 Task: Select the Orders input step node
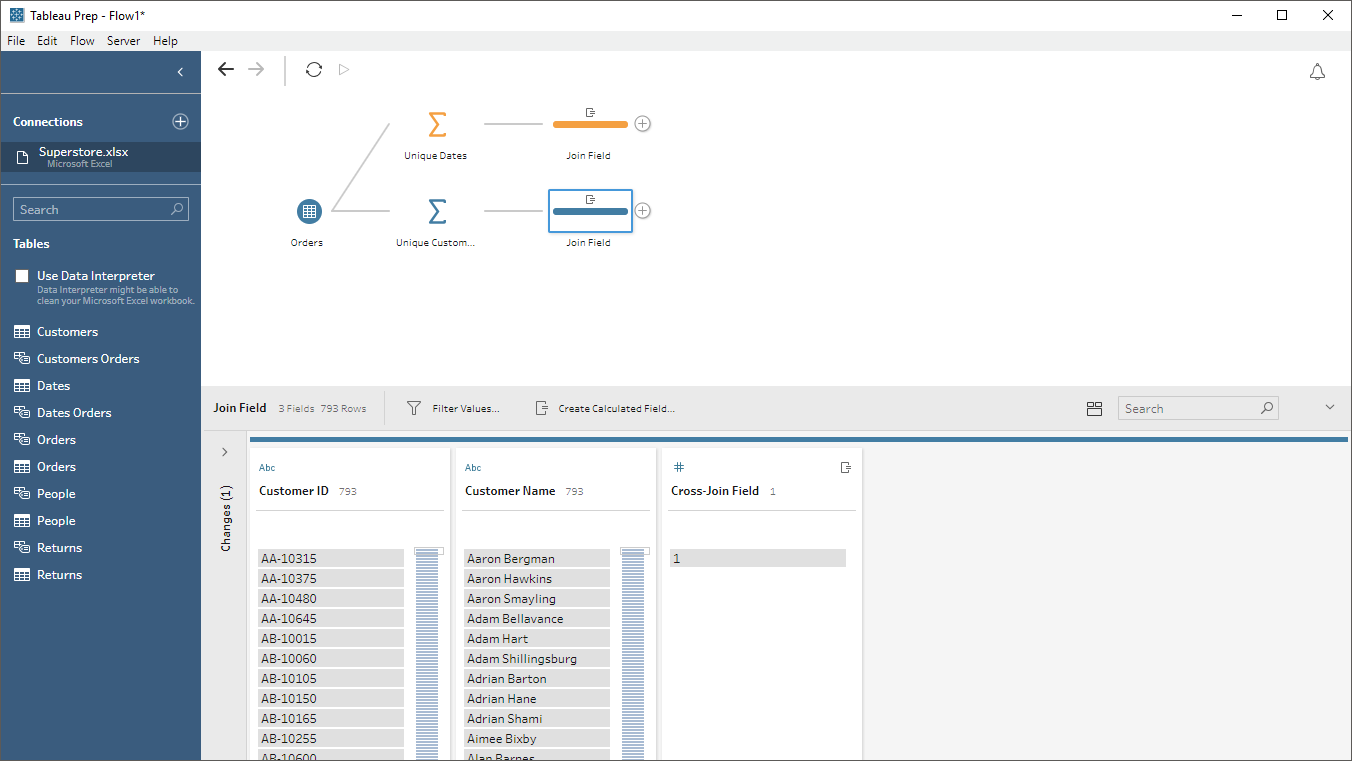[x=309, y=211]
